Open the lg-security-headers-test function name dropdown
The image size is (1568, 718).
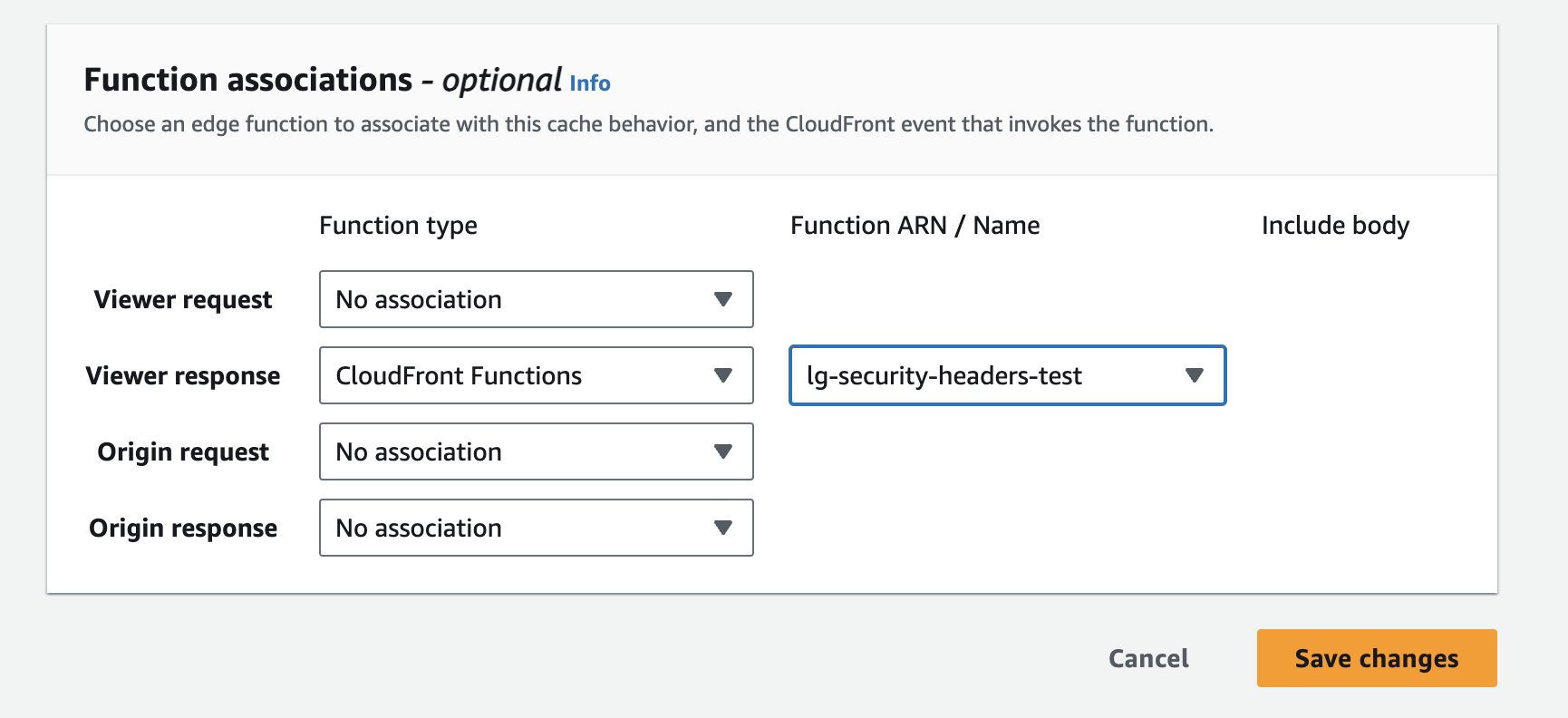coord(1006,375)
